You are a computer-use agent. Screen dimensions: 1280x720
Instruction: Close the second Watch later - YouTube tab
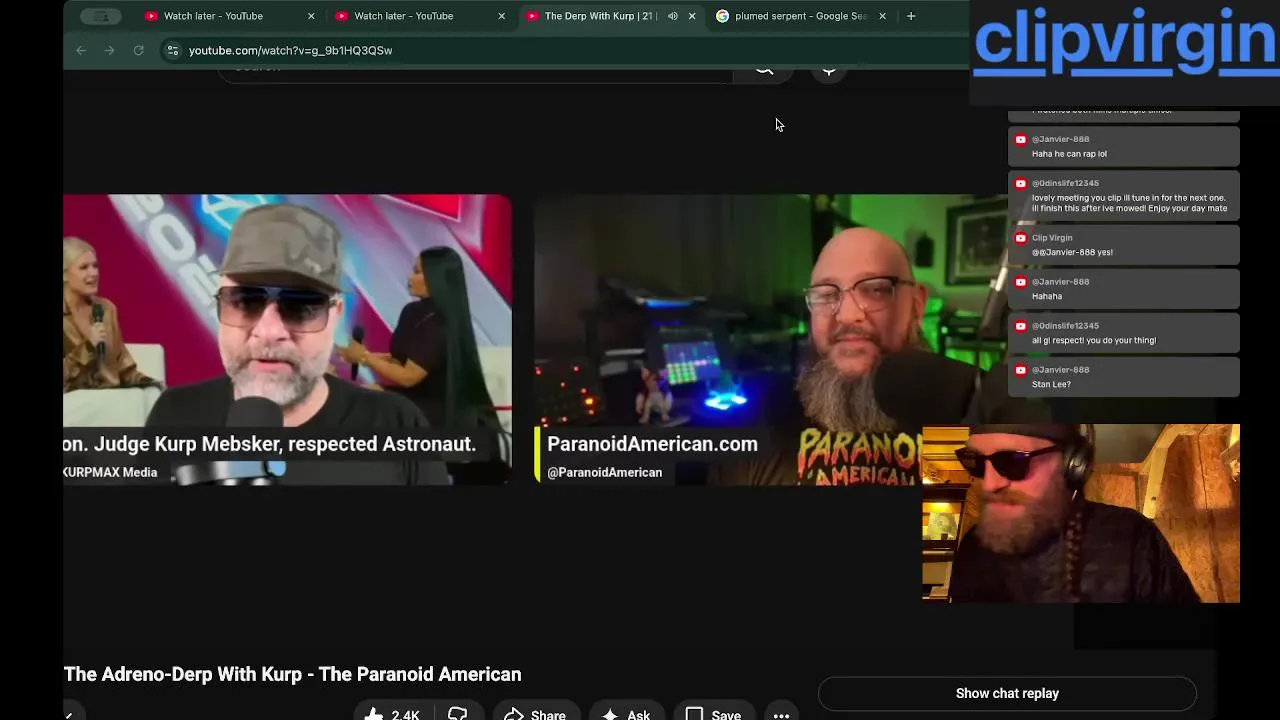tap(501, 16)
